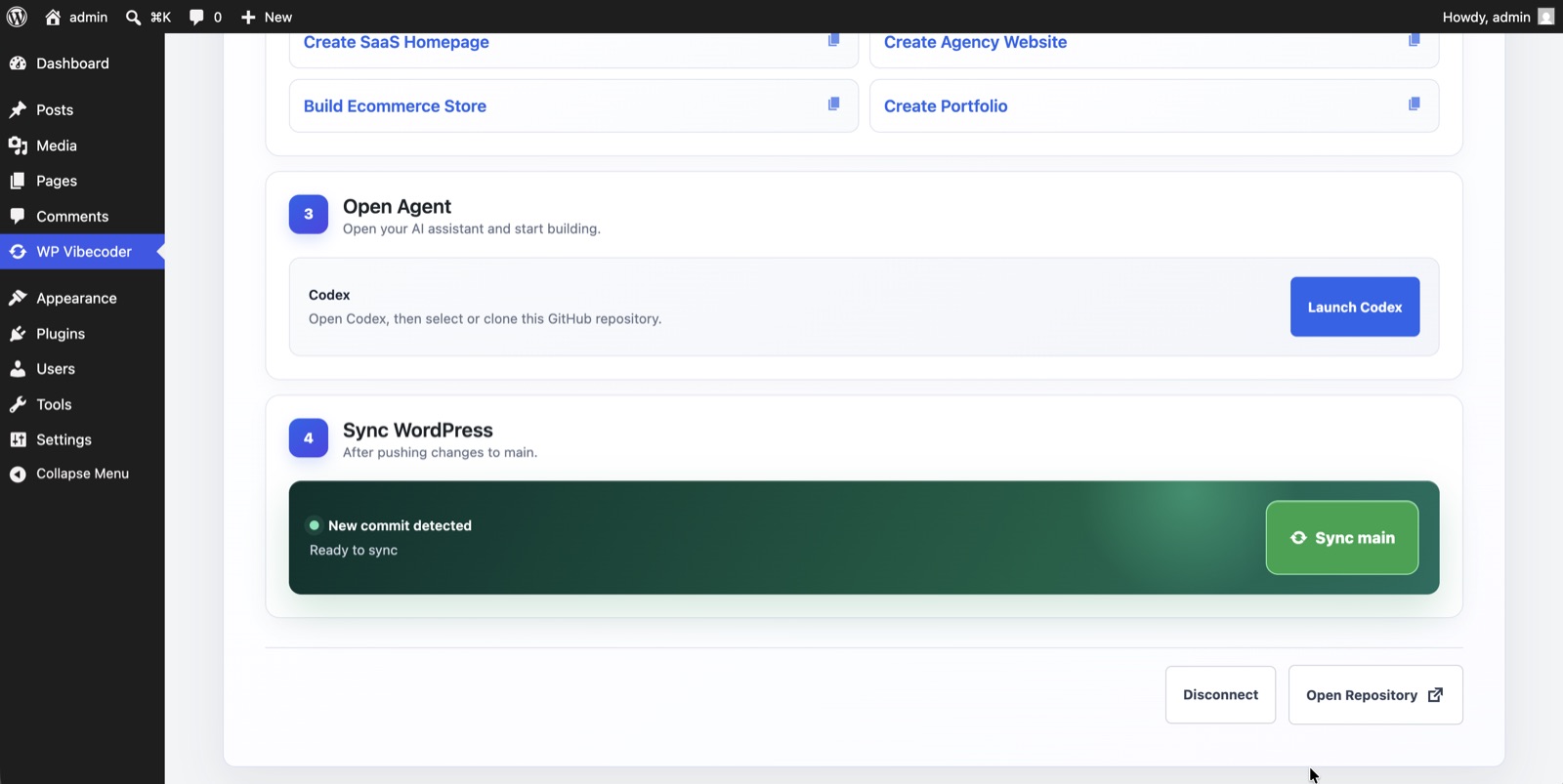Click the Create Portfolio prompt link
The height and width of the screenshot is (784, 1563).
click(x=946, y=106)
